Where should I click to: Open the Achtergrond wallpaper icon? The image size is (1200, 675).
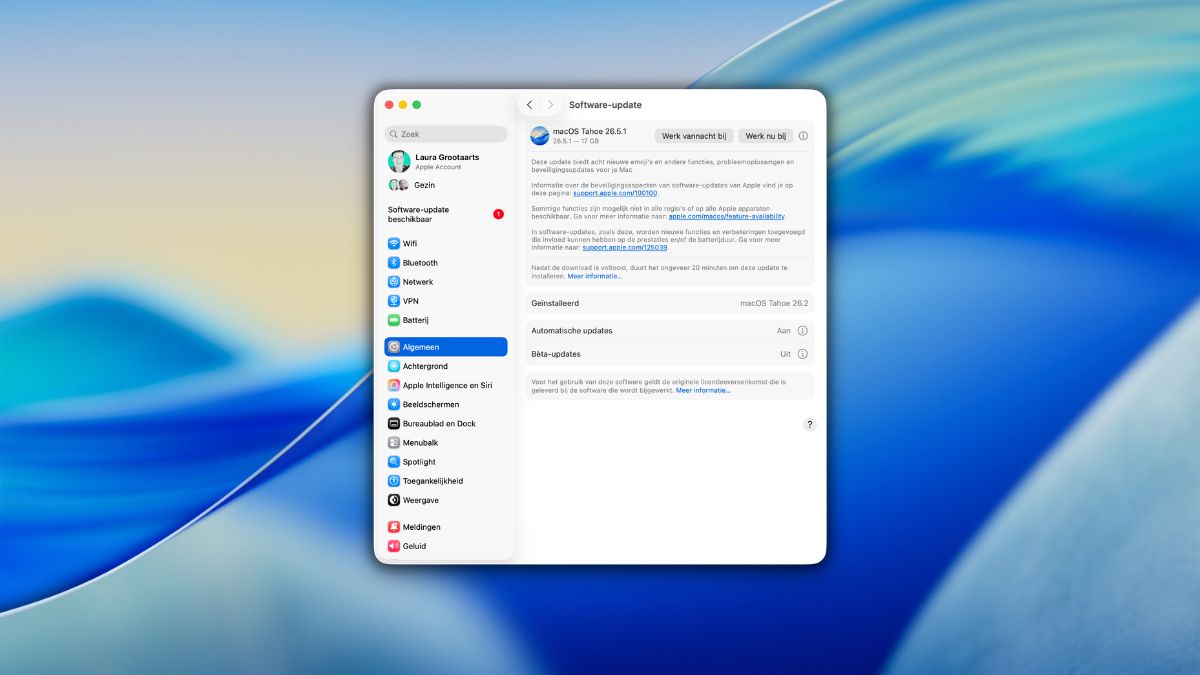coord(394,366)
